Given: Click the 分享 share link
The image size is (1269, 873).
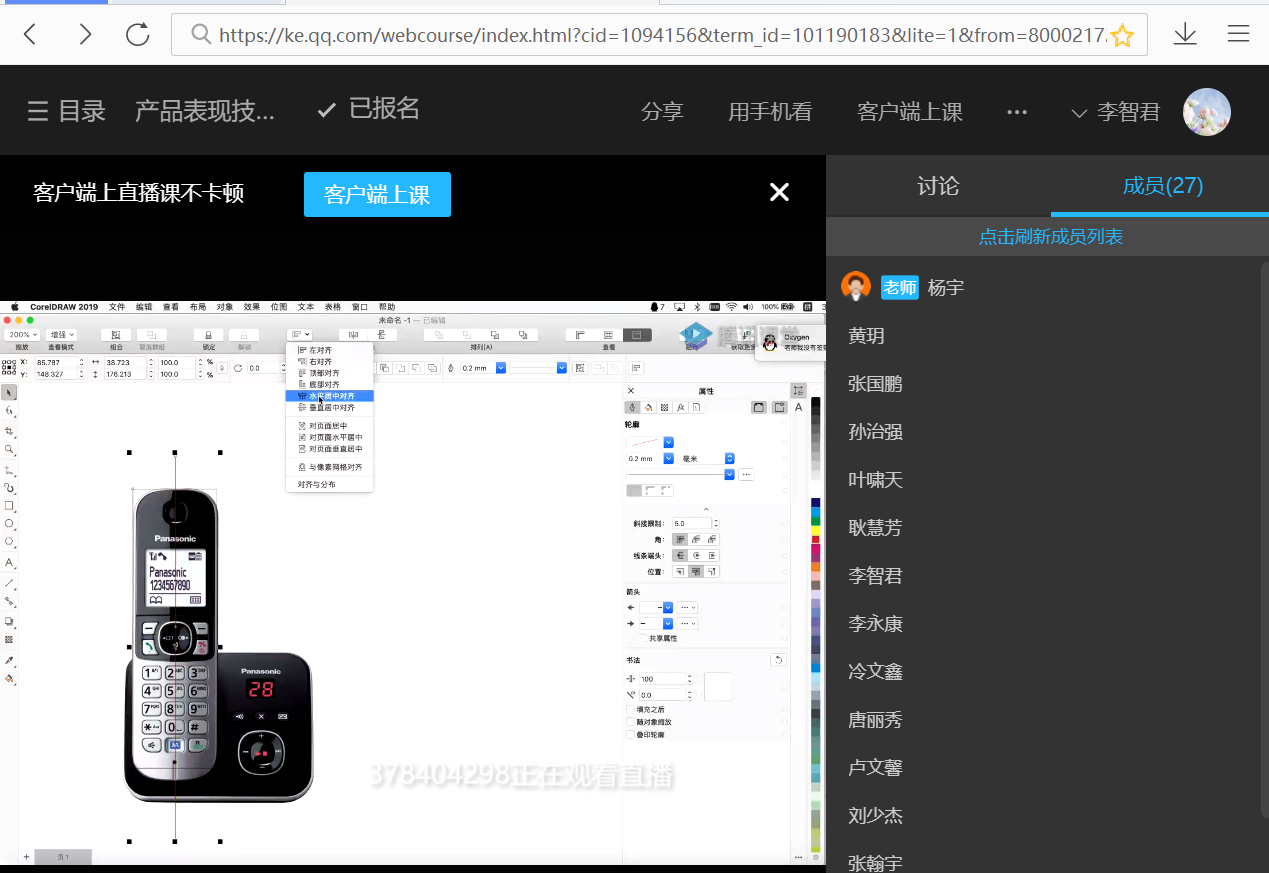Looking at the screenshot, I should click(662, 112).
